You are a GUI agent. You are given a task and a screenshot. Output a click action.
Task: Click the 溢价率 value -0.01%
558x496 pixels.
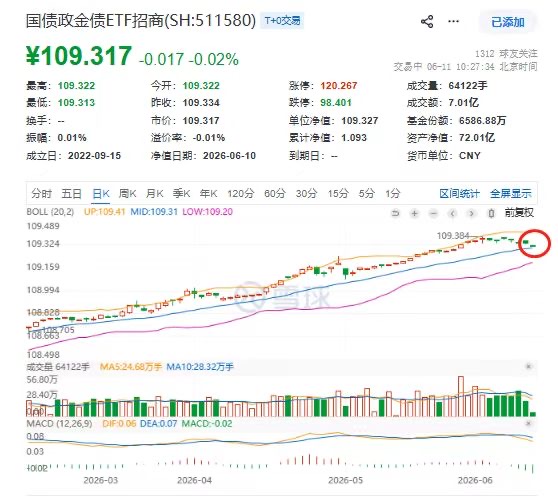209,137
